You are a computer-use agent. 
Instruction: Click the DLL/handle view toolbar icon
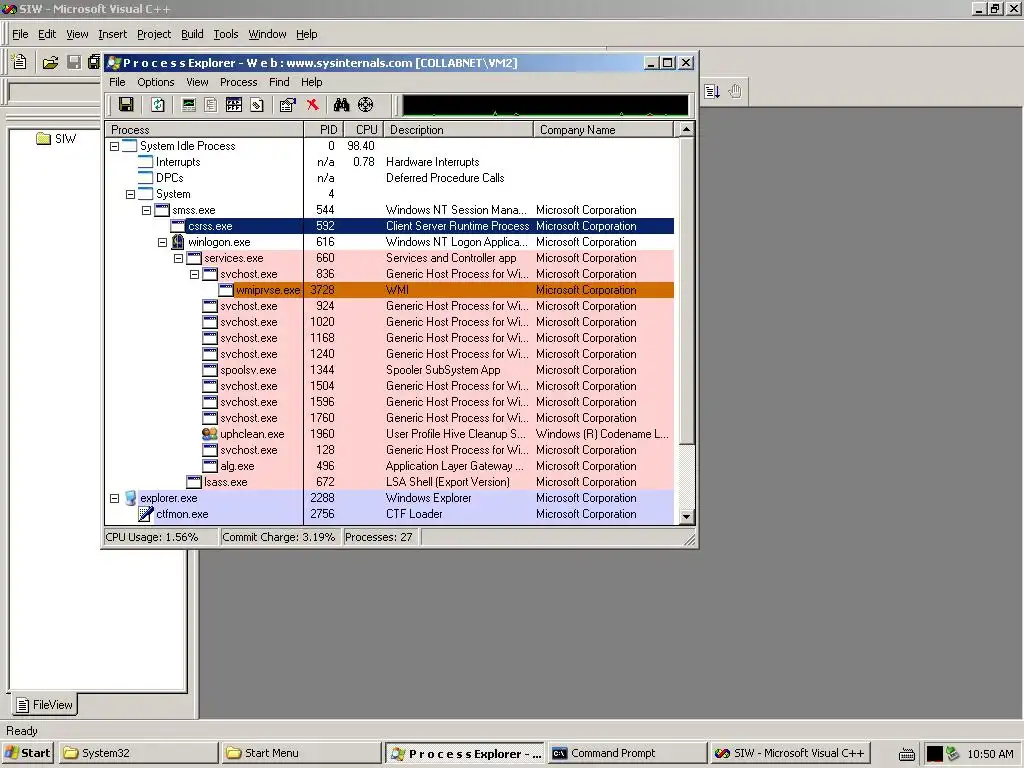click(257, 104)
